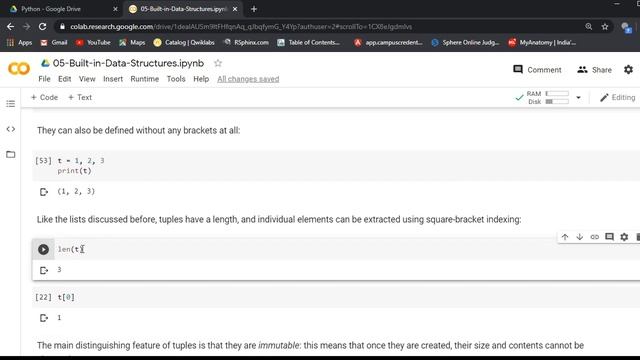The height and width of the screenshot is (360, 640).
Task: Select execution count [22] of t[0] cell
Action: tap(43, 297)
